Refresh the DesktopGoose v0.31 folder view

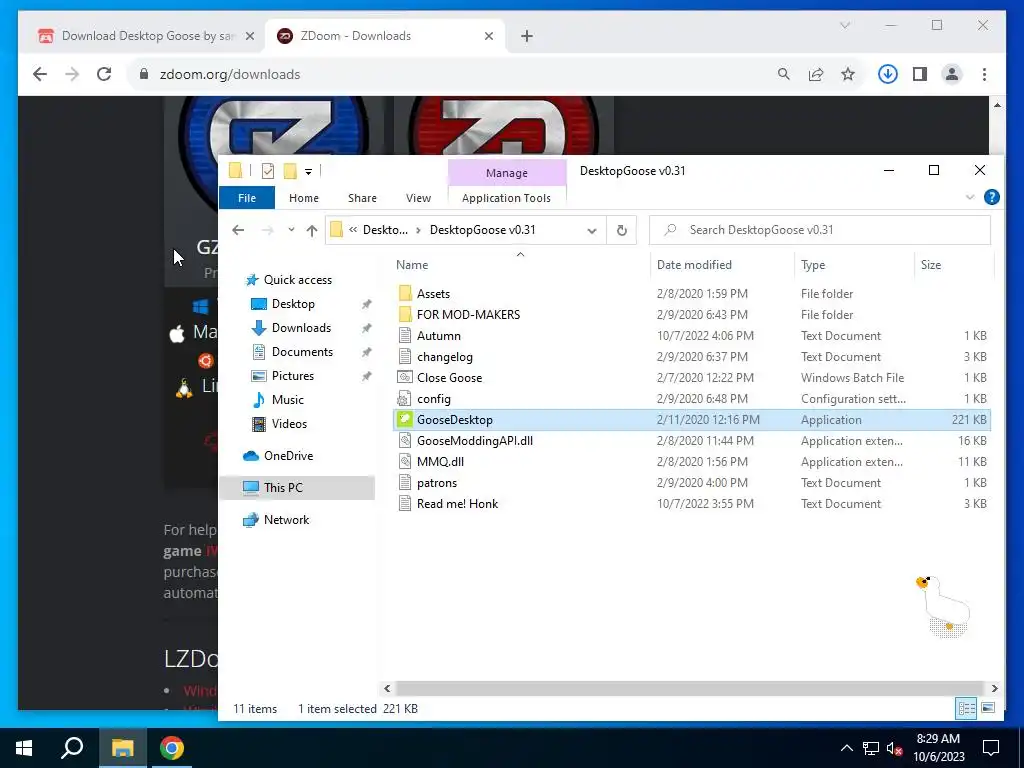coord(622,230)
